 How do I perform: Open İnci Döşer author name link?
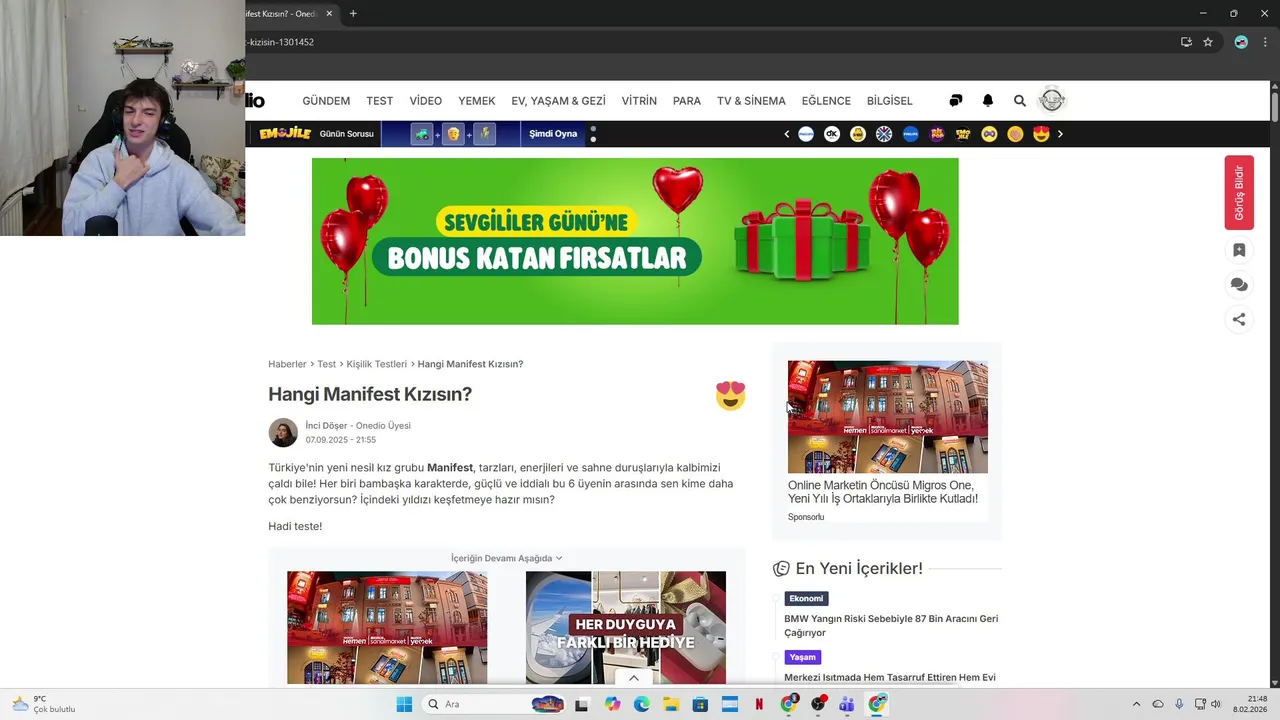(327, 425)
